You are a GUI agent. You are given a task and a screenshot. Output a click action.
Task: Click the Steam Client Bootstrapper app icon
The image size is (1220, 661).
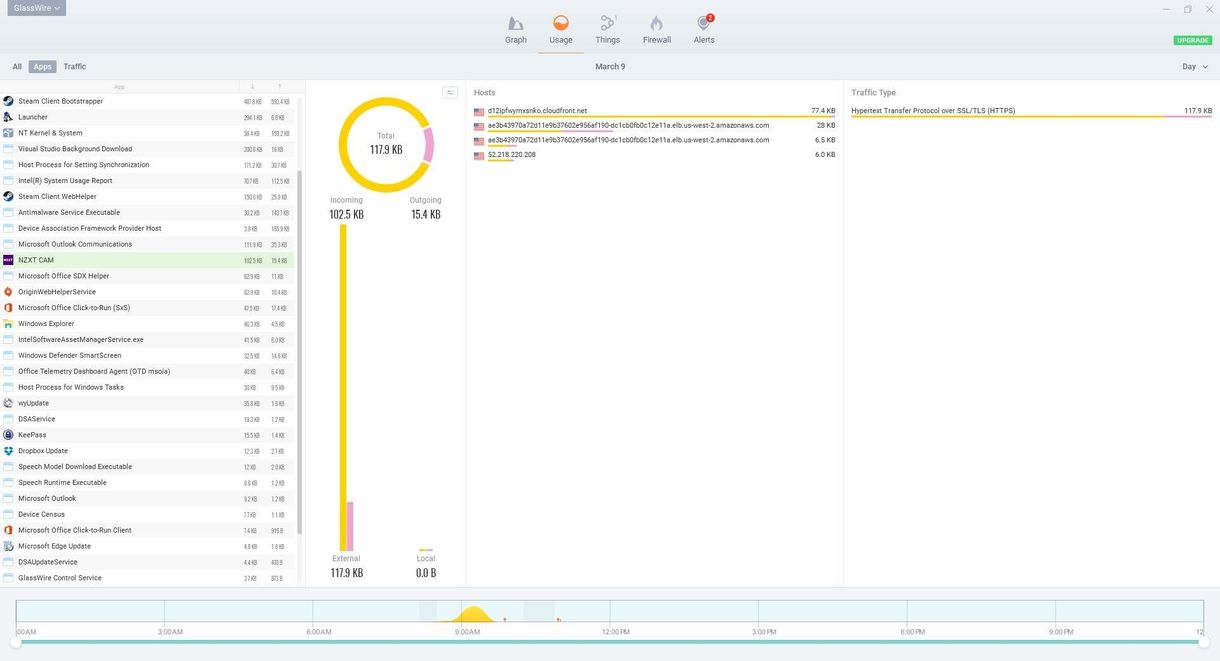8,101
